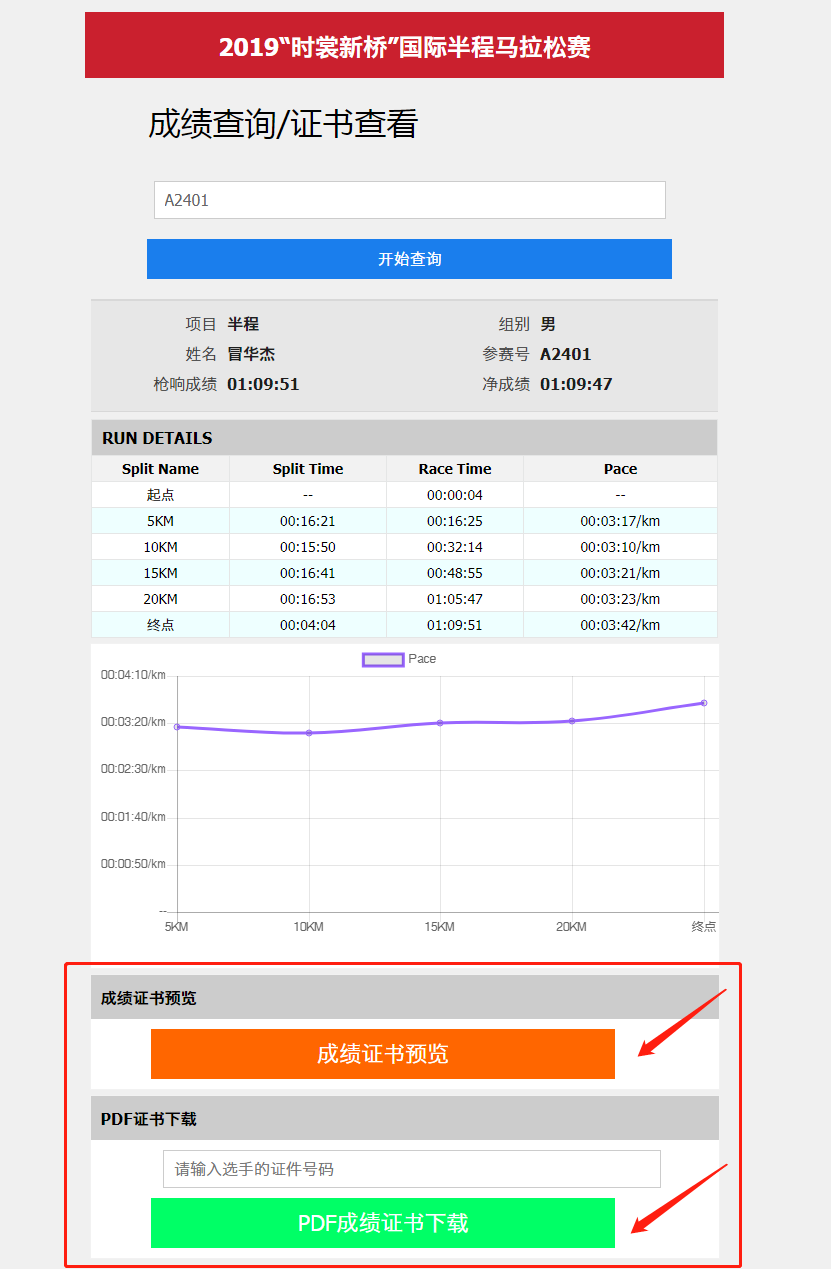Image resolution: width=831 pixels, height=1269 pixels.
Task: Click the 5KM data point on chart
Action: tap(177, 727)
